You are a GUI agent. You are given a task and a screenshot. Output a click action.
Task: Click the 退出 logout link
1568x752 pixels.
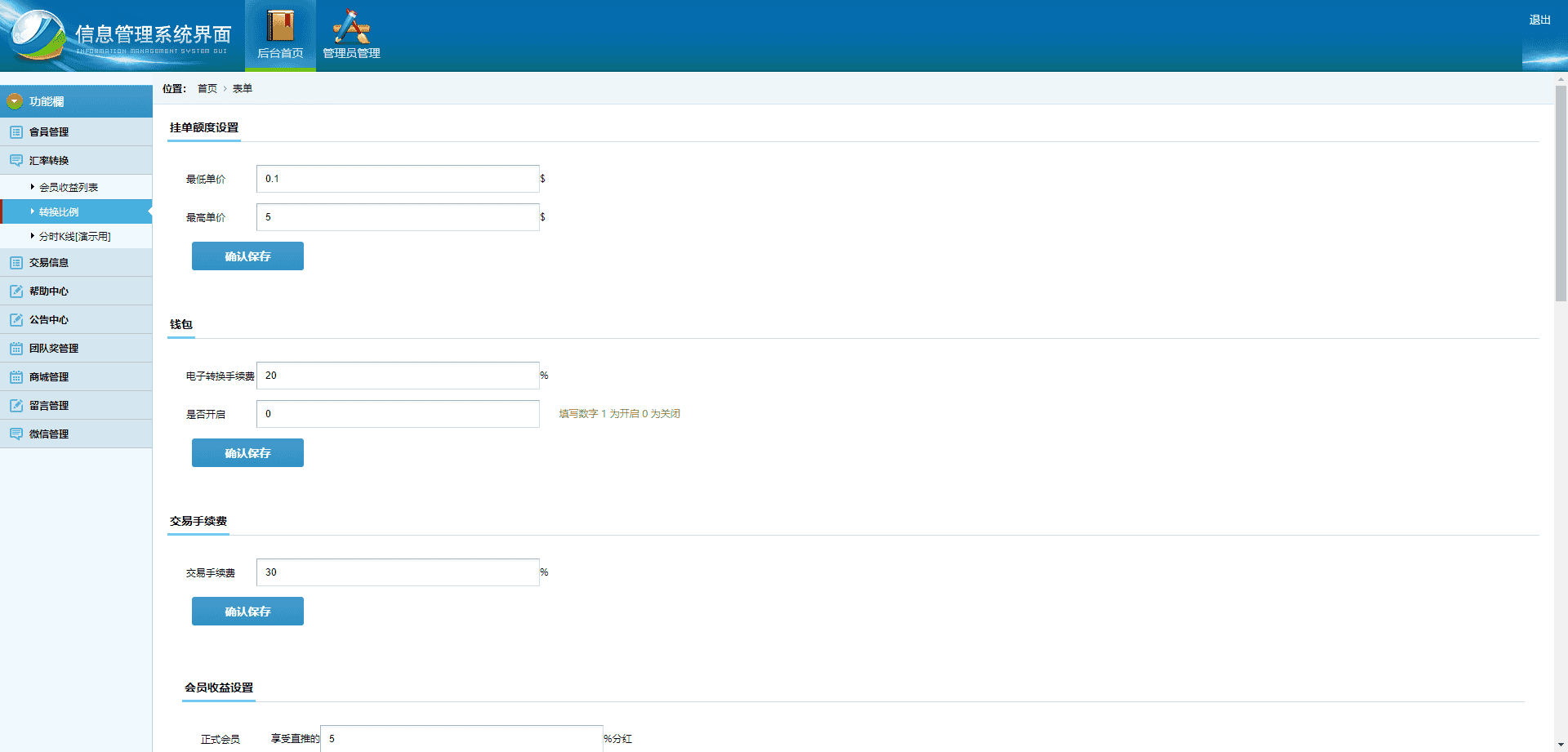tap(1539, 20)
